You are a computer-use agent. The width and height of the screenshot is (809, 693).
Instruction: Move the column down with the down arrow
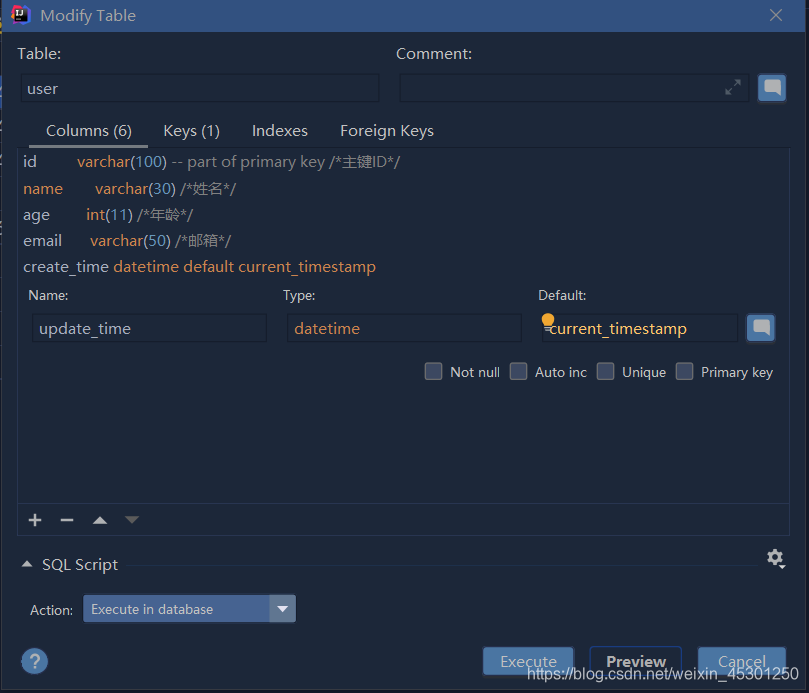(131, 519)
